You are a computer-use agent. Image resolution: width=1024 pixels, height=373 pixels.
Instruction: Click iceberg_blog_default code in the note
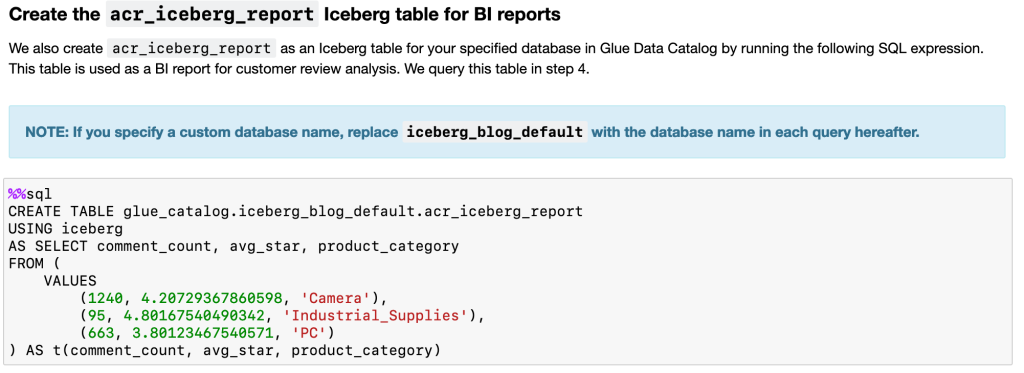(x=494, y=132)
